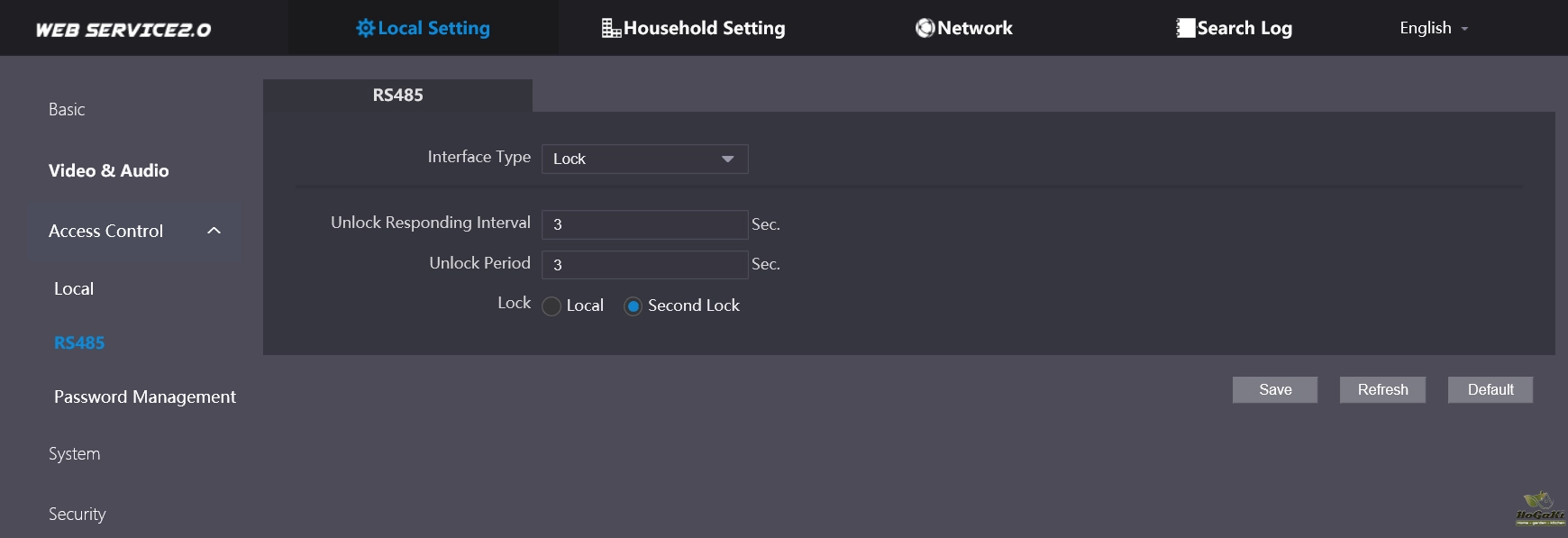Open Video & Audio settings
The image size is (1568, 538).
(109, 170)
